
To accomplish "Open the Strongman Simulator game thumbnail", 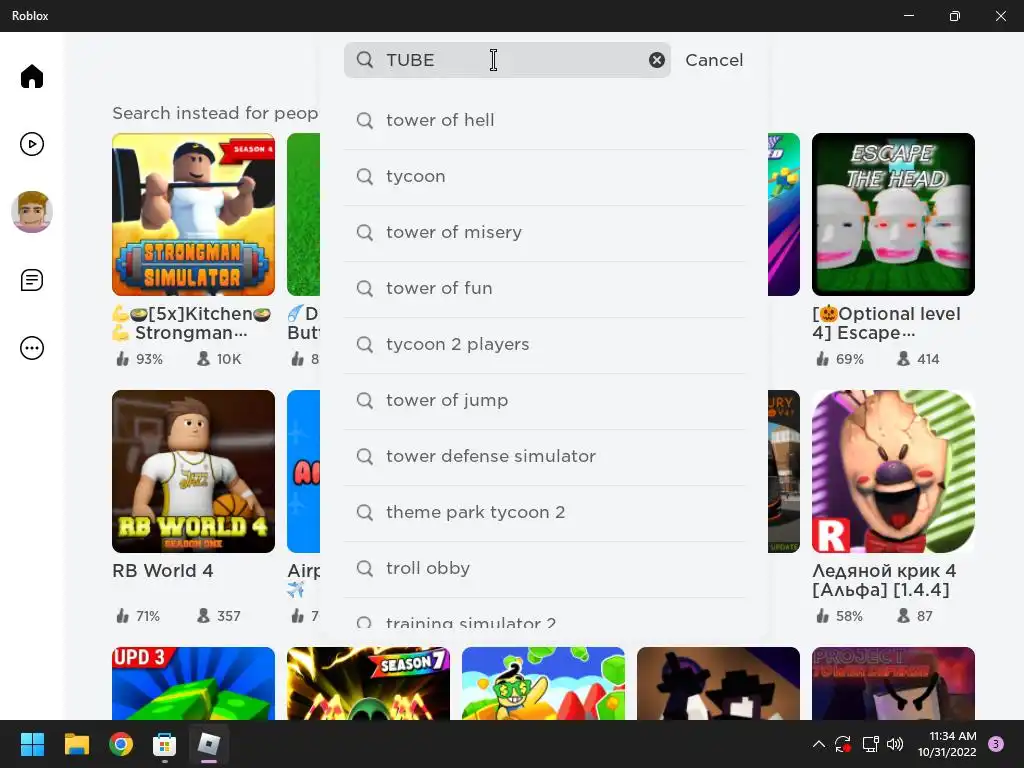I will pyautogui.click(x=193, y=214).
